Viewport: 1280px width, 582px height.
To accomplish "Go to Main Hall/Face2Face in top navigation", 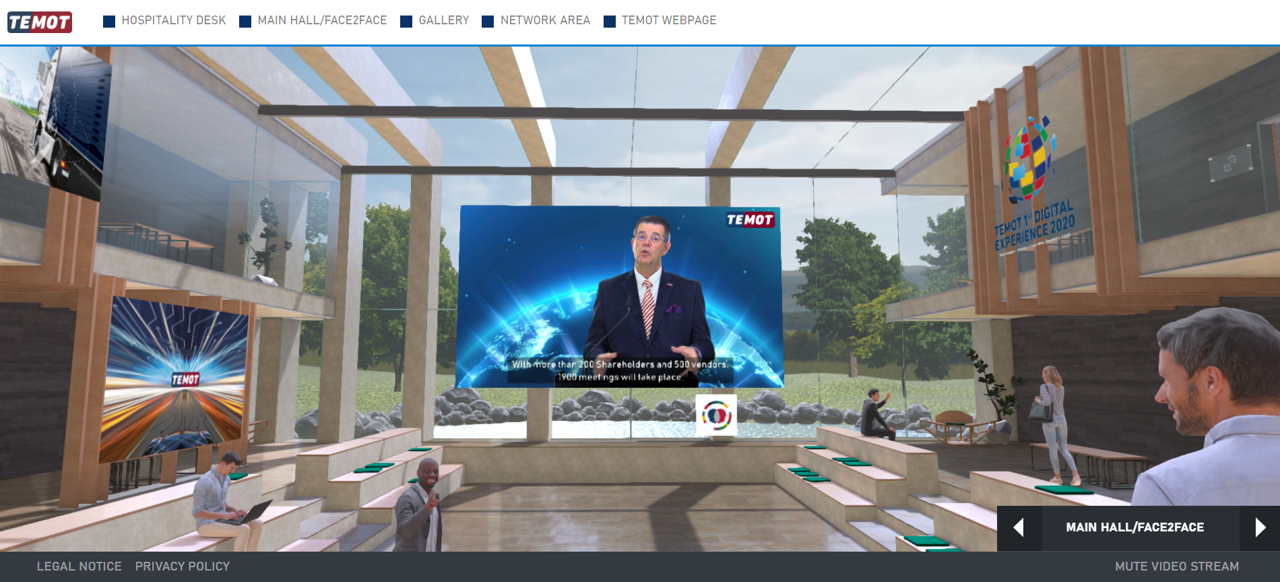I will (322, 20).
